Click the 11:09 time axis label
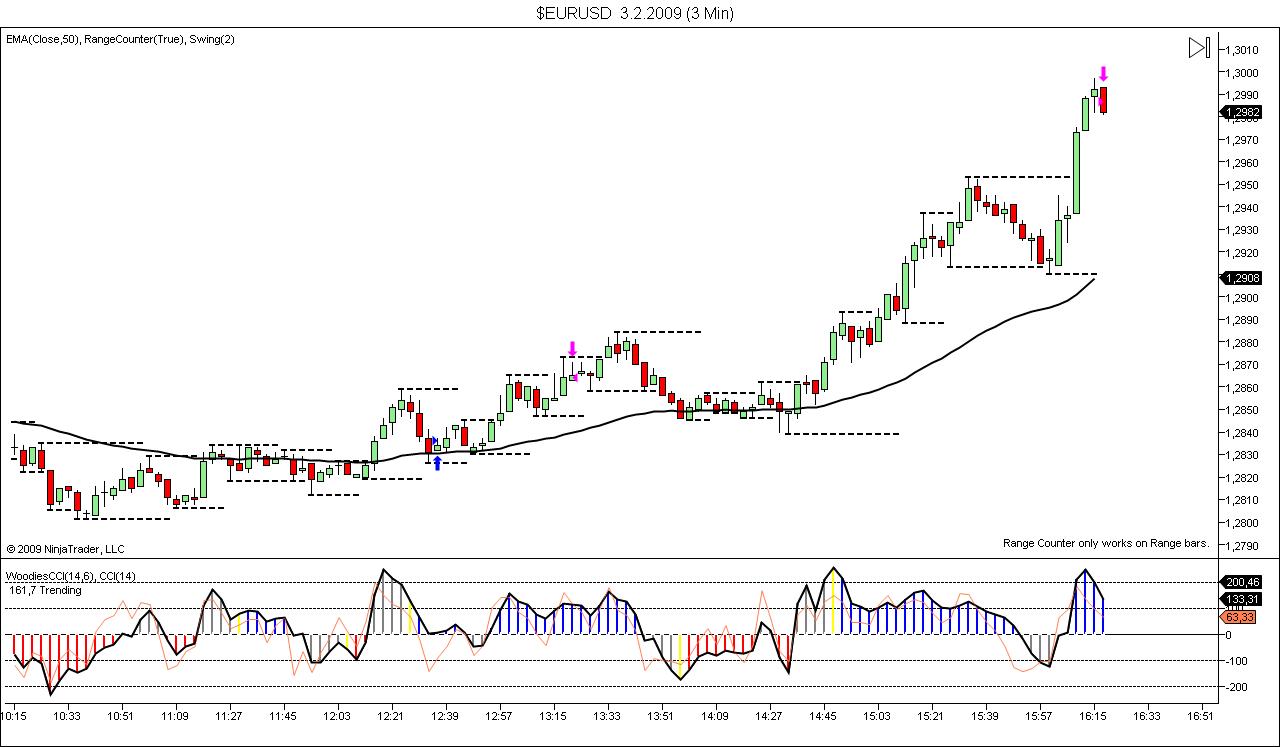Screen dimensions: 1280x747 (175, 716)
